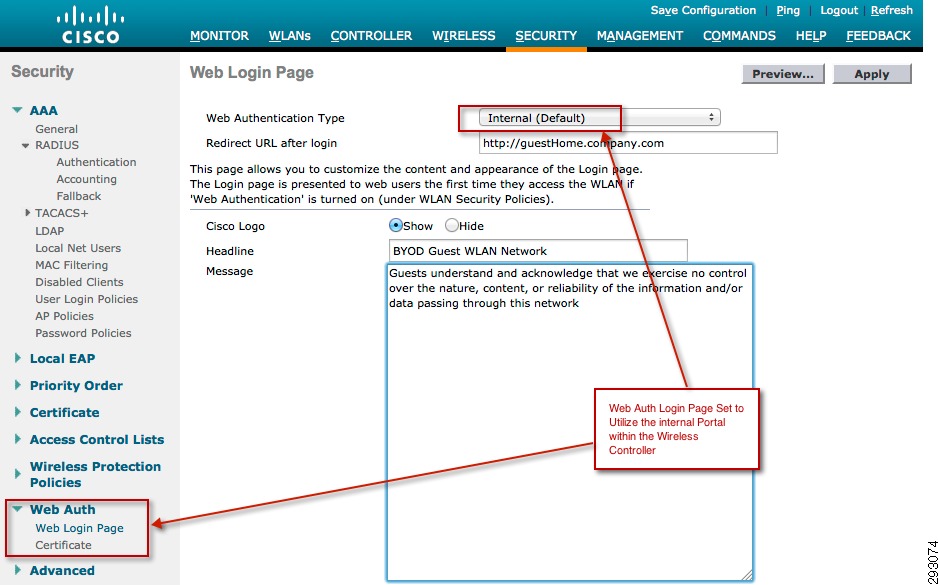Click the AAA heading link
Screen dimensions: 939x585
coord(44,110)
